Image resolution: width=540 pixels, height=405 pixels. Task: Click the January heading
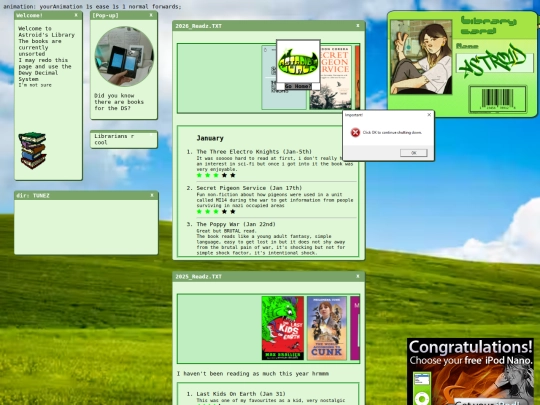pos(210,138)
